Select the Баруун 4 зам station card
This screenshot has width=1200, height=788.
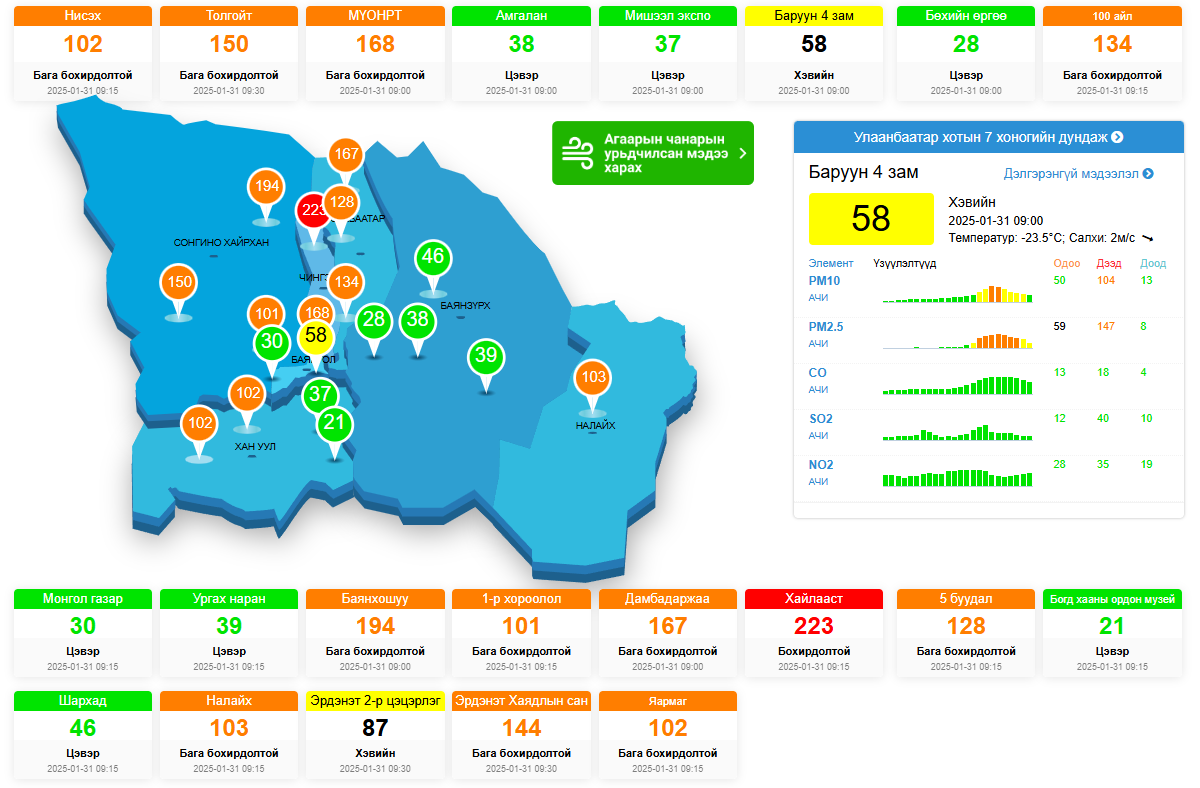point(814,53)
